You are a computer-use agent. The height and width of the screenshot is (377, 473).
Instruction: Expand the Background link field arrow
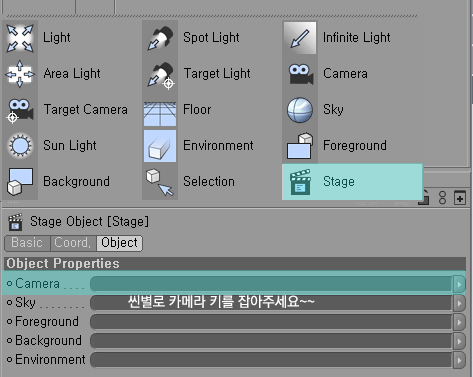click(x=459, y=341)
